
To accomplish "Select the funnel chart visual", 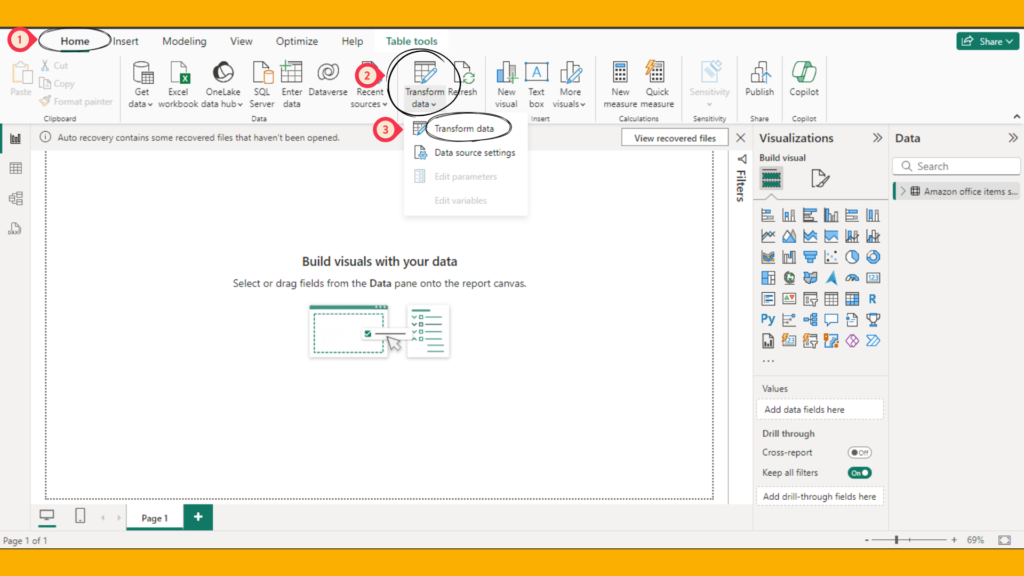I will click(810, 257).
